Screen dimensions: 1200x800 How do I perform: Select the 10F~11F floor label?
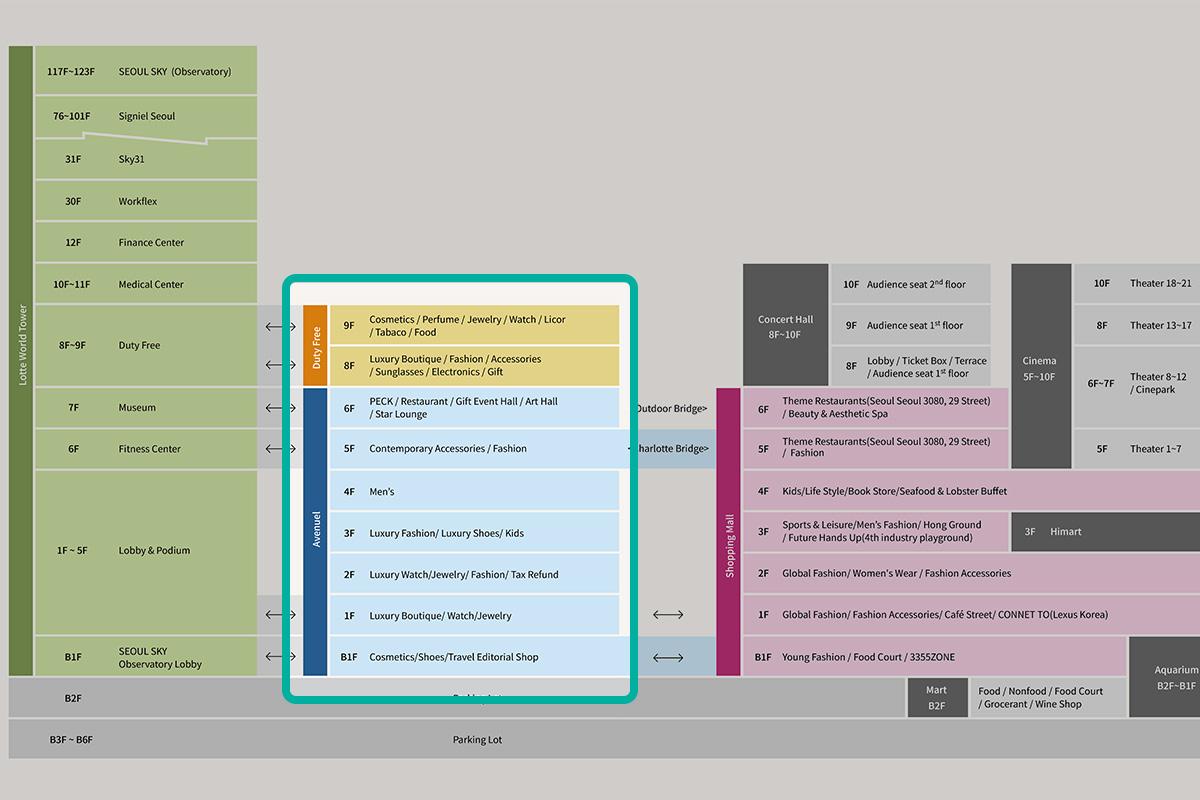coord(72,285)
